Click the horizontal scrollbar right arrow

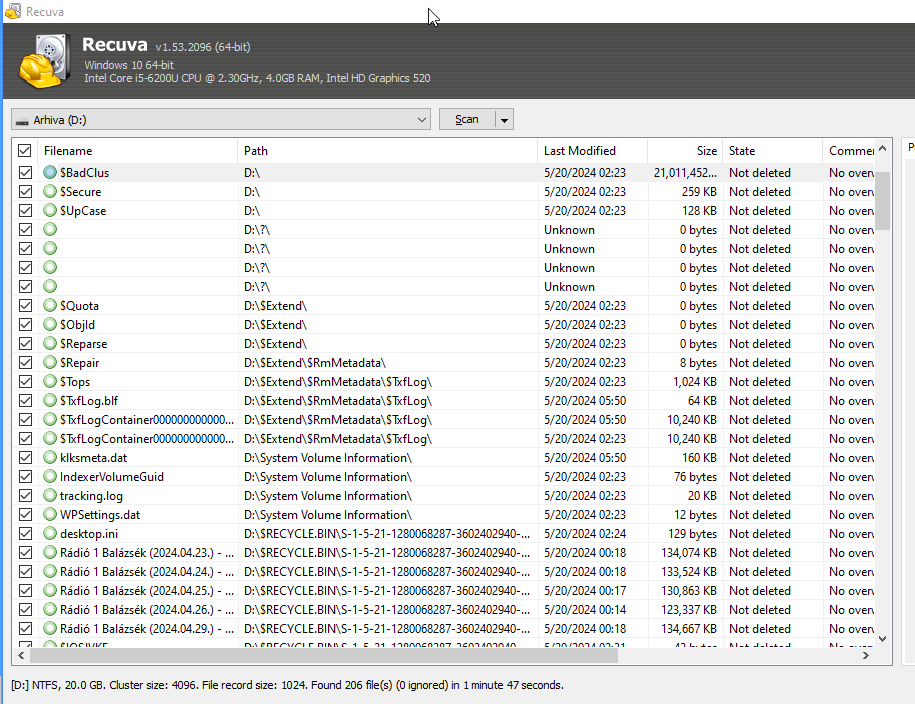tap(866, 656)
